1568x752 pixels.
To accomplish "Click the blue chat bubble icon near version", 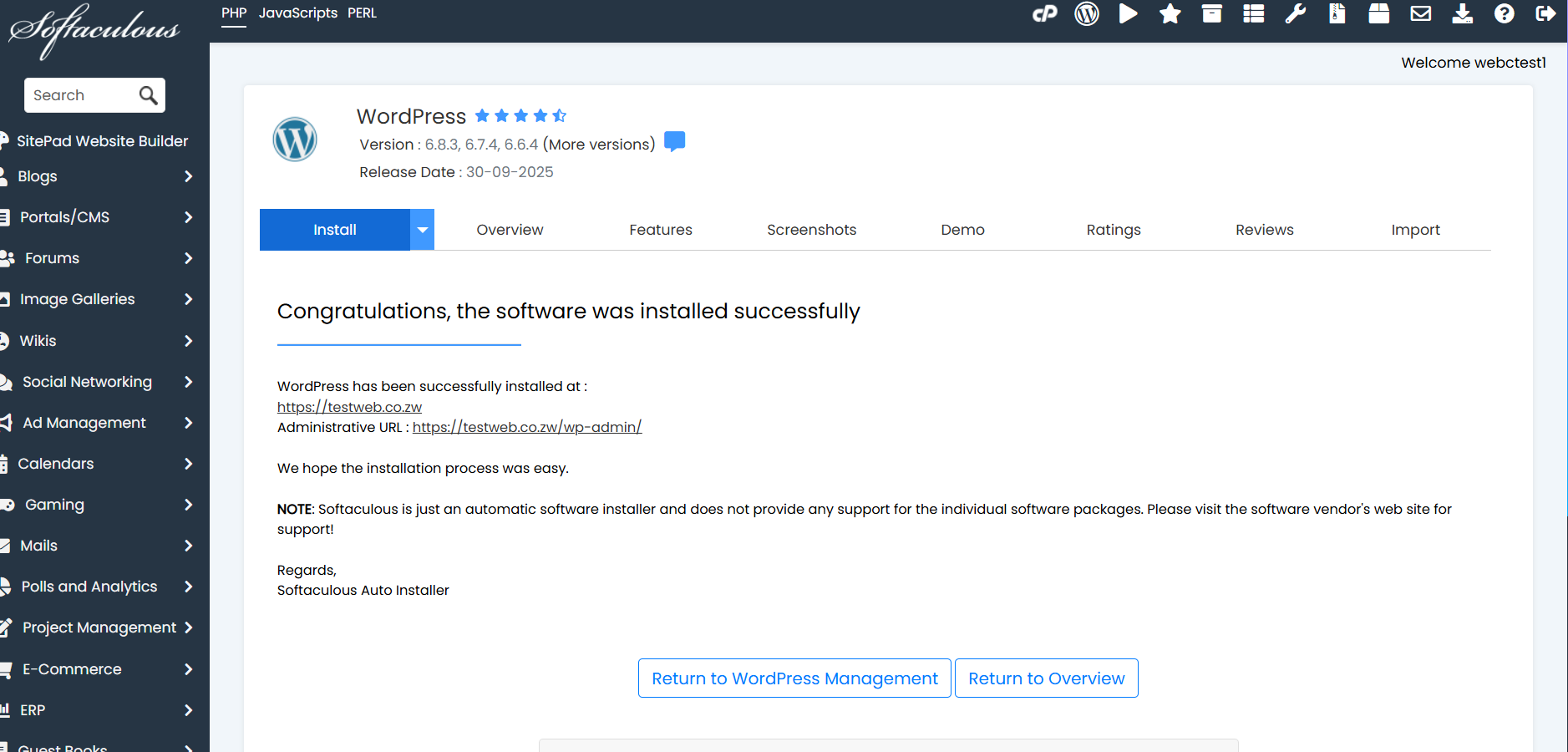I will (674, 141).
